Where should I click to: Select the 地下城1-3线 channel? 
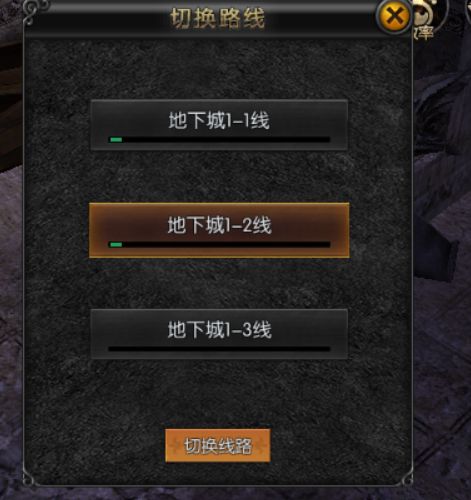pos(219,334)
